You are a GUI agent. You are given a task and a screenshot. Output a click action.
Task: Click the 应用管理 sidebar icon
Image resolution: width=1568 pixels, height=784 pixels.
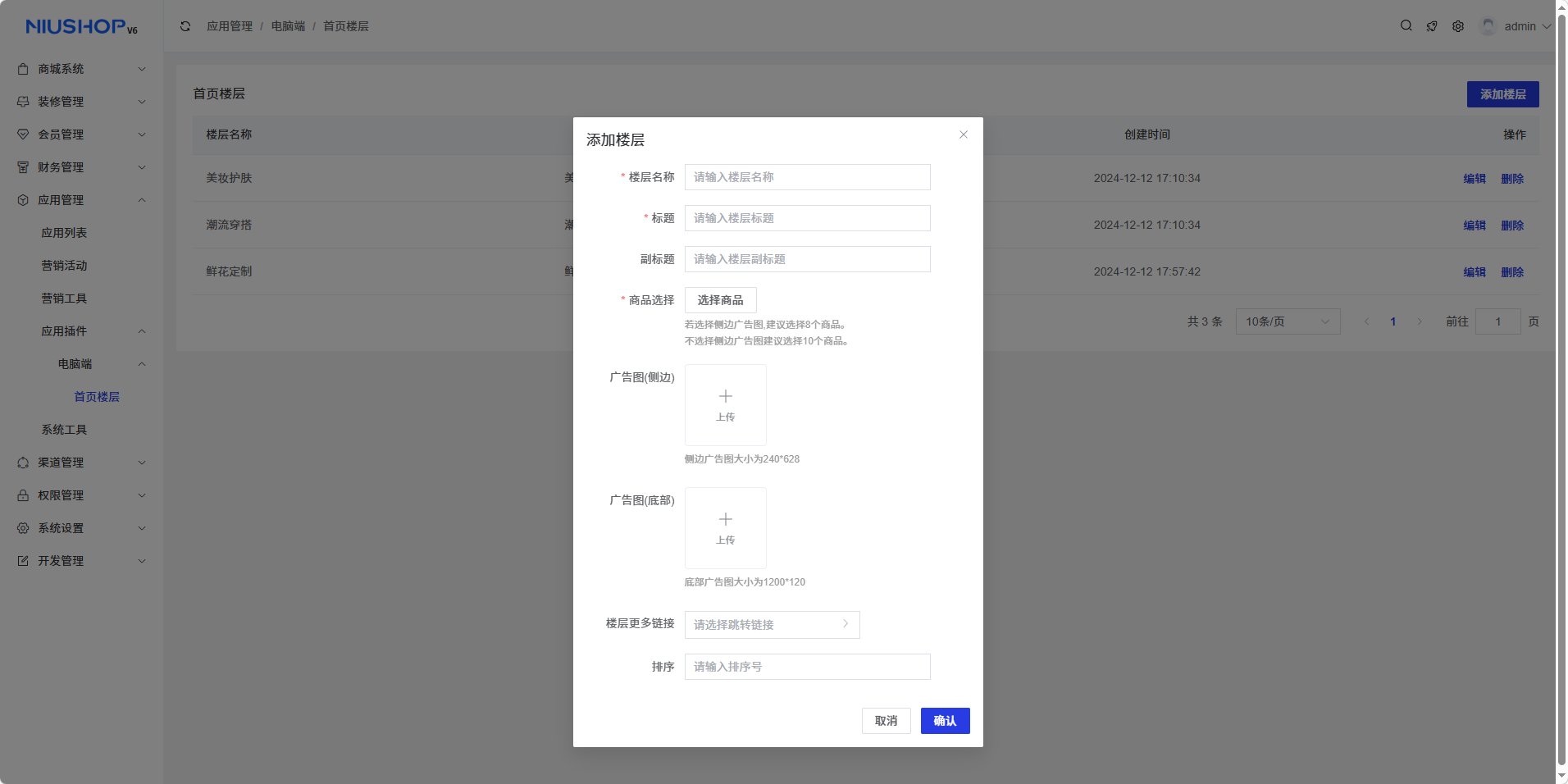tap(23, 200)
